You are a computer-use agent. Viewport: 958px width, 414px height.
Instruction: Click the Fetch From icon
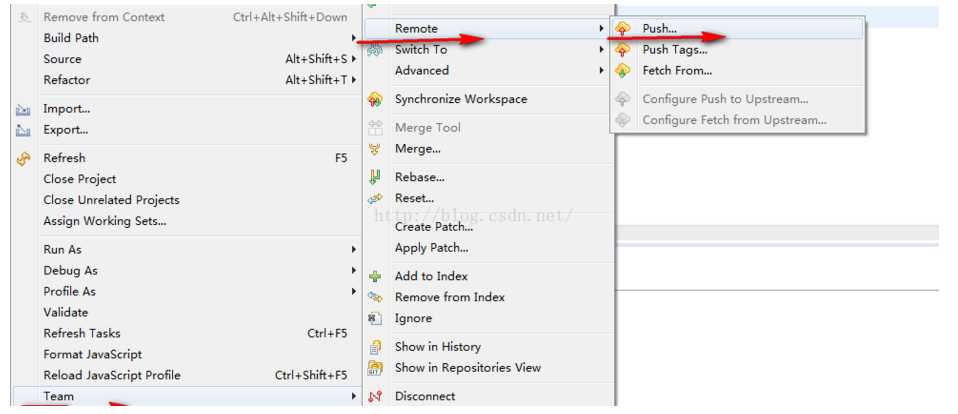click(x=623, y=71)
